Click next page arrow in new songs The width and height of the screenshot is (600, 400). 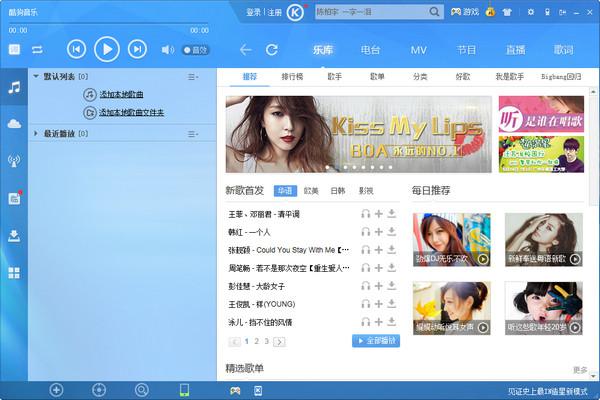279,342
